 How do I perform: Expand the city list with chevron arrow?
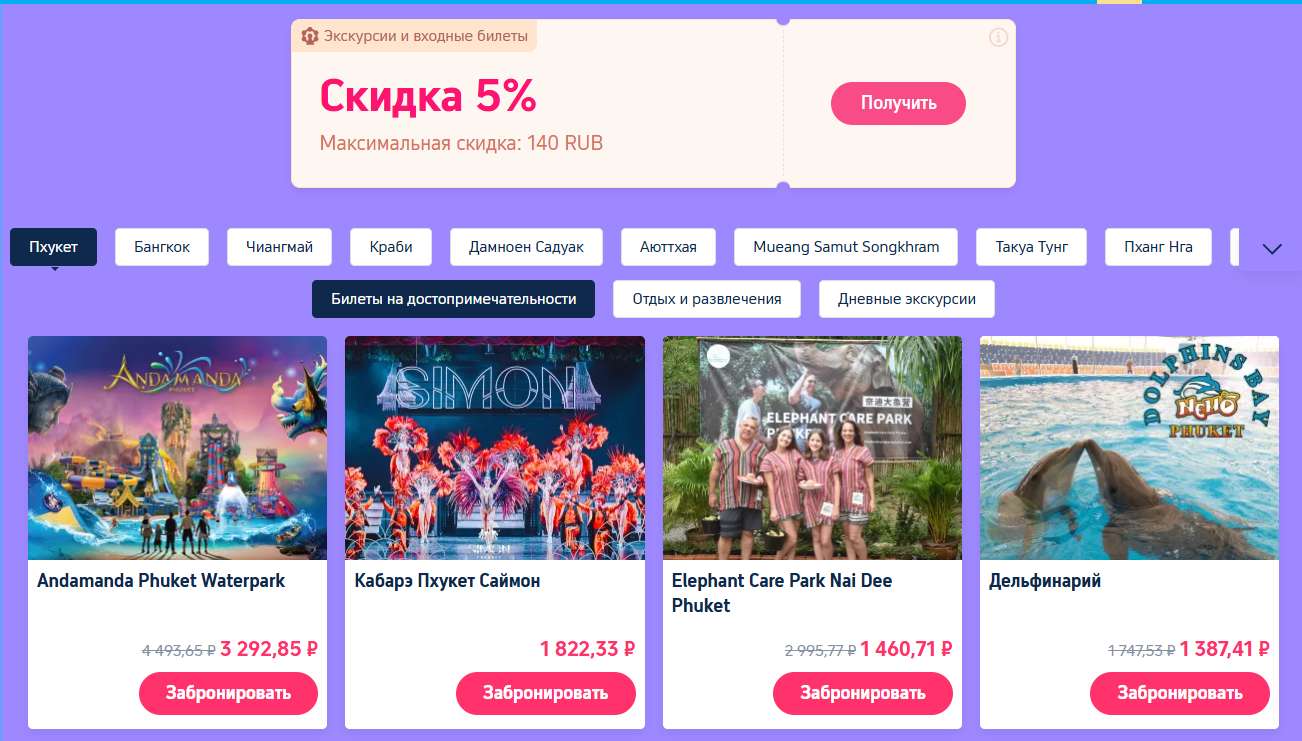[x=1272, y=249]
